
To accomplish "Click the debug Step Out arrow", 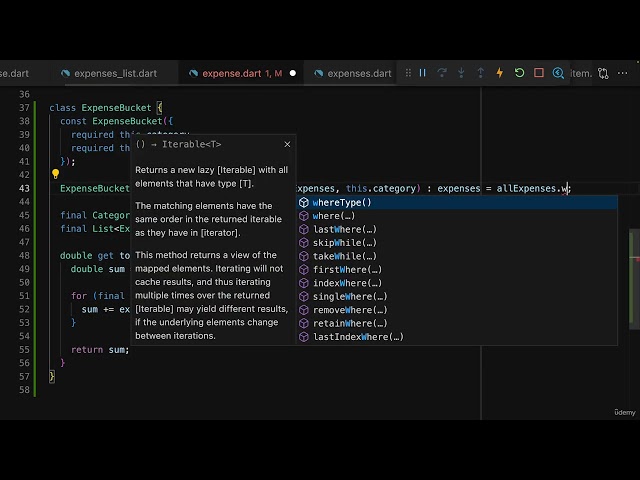I will (x=480, y=73).
